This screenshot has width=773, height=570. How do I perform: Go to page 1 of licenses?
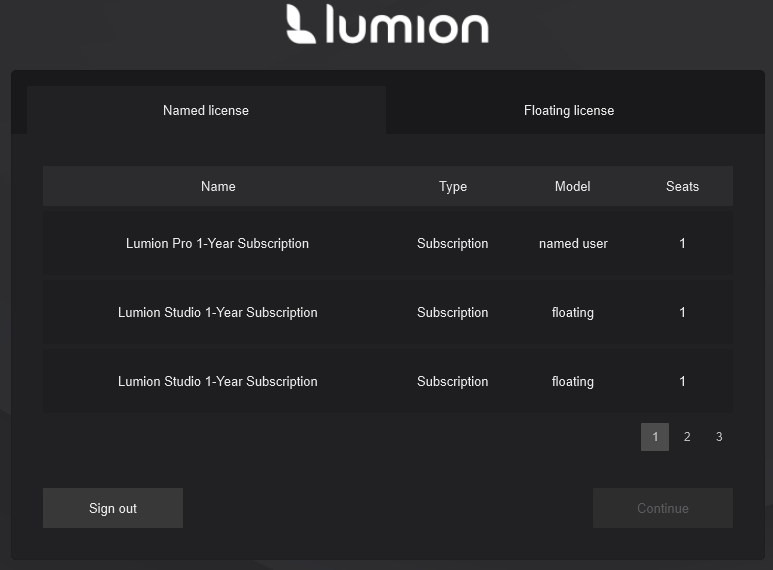point(655,437)
